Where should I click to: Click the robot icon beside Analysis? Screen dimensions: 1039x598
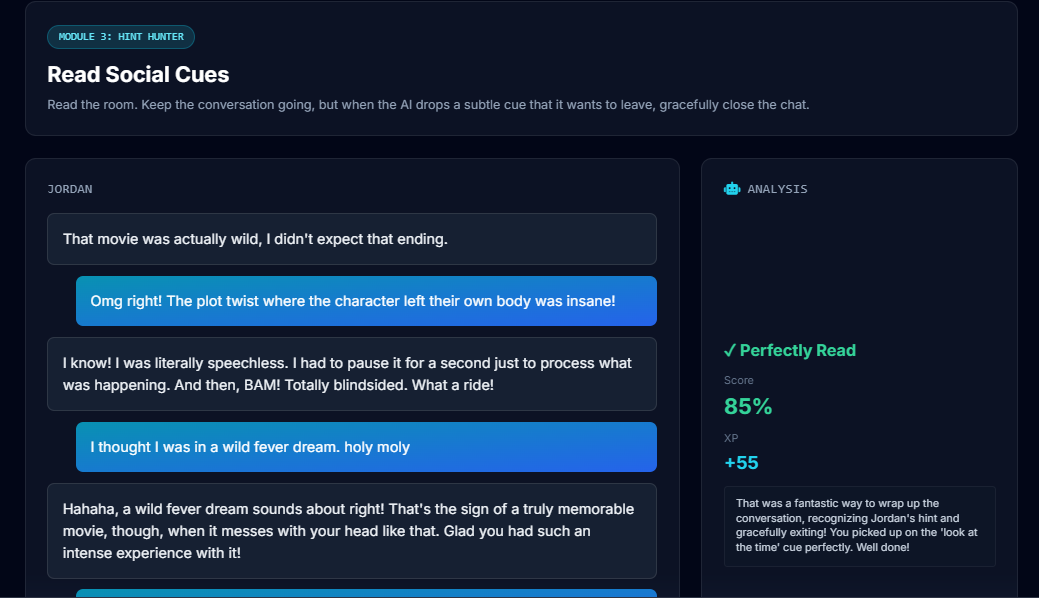(x=732, y=189)
